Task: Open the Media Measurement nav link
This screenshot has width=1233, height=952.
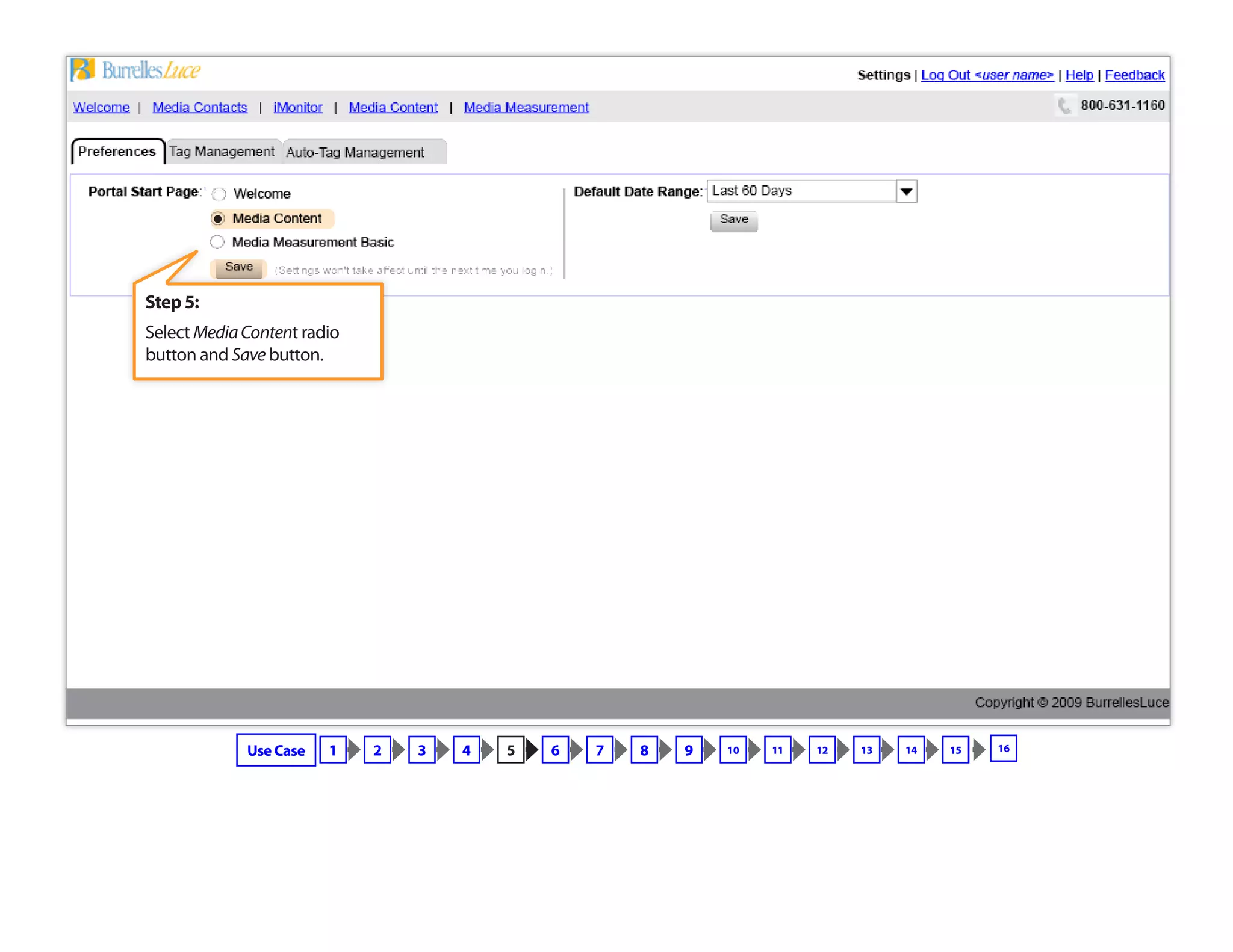Action: 526,107
